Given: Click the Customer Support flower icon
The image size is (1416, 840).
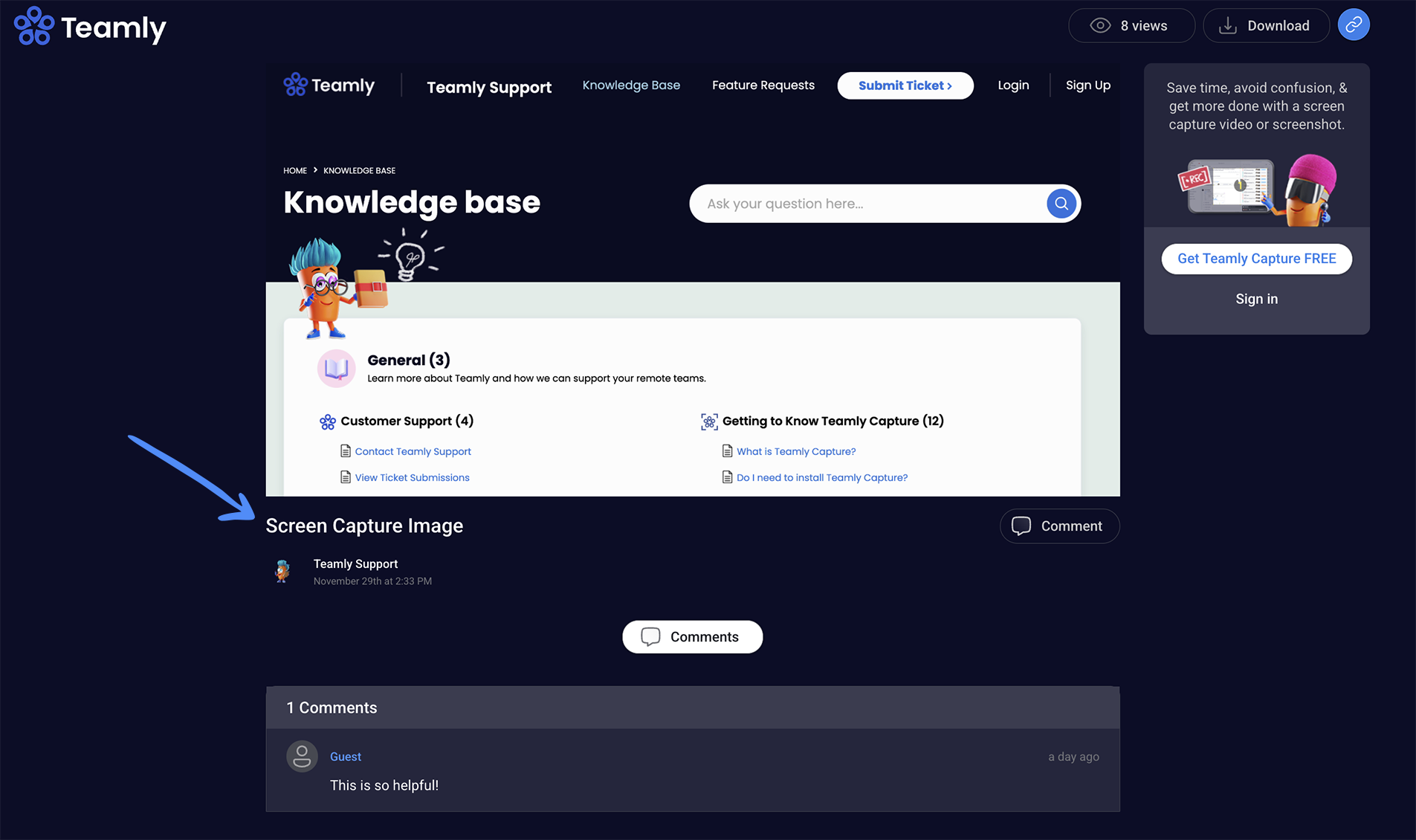Looking at the screenshot, I should pos(327,422).
